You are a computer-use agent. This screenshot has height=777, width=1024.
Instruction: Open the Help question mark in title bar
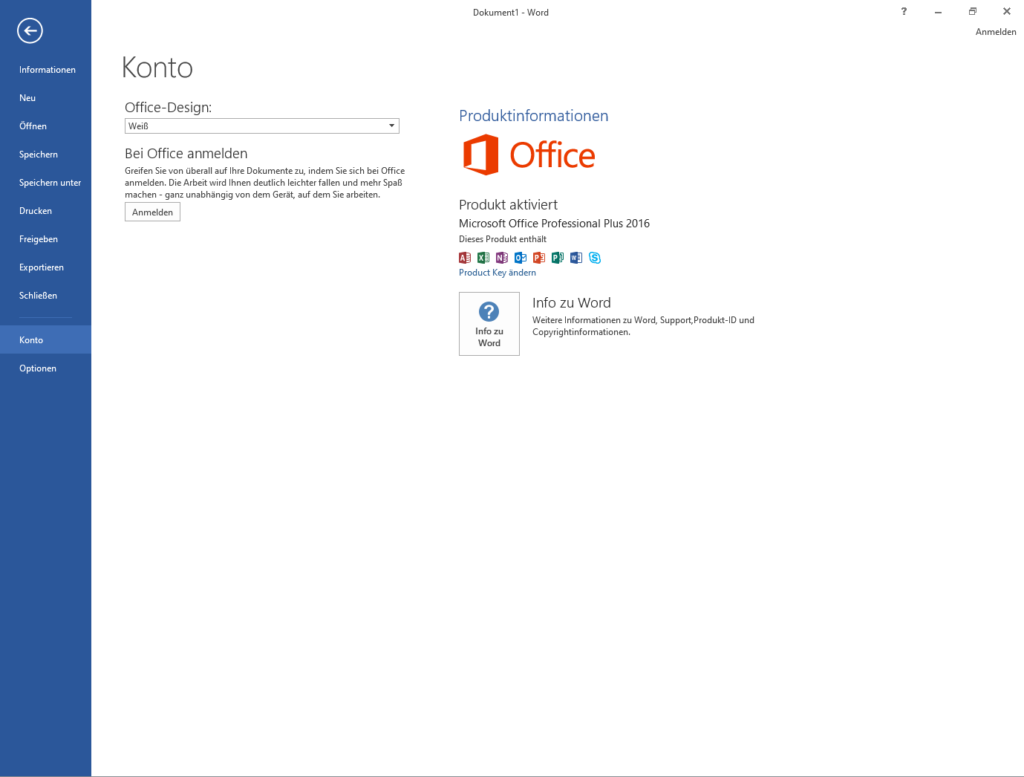pyautogui.click(x=904, y=12)
